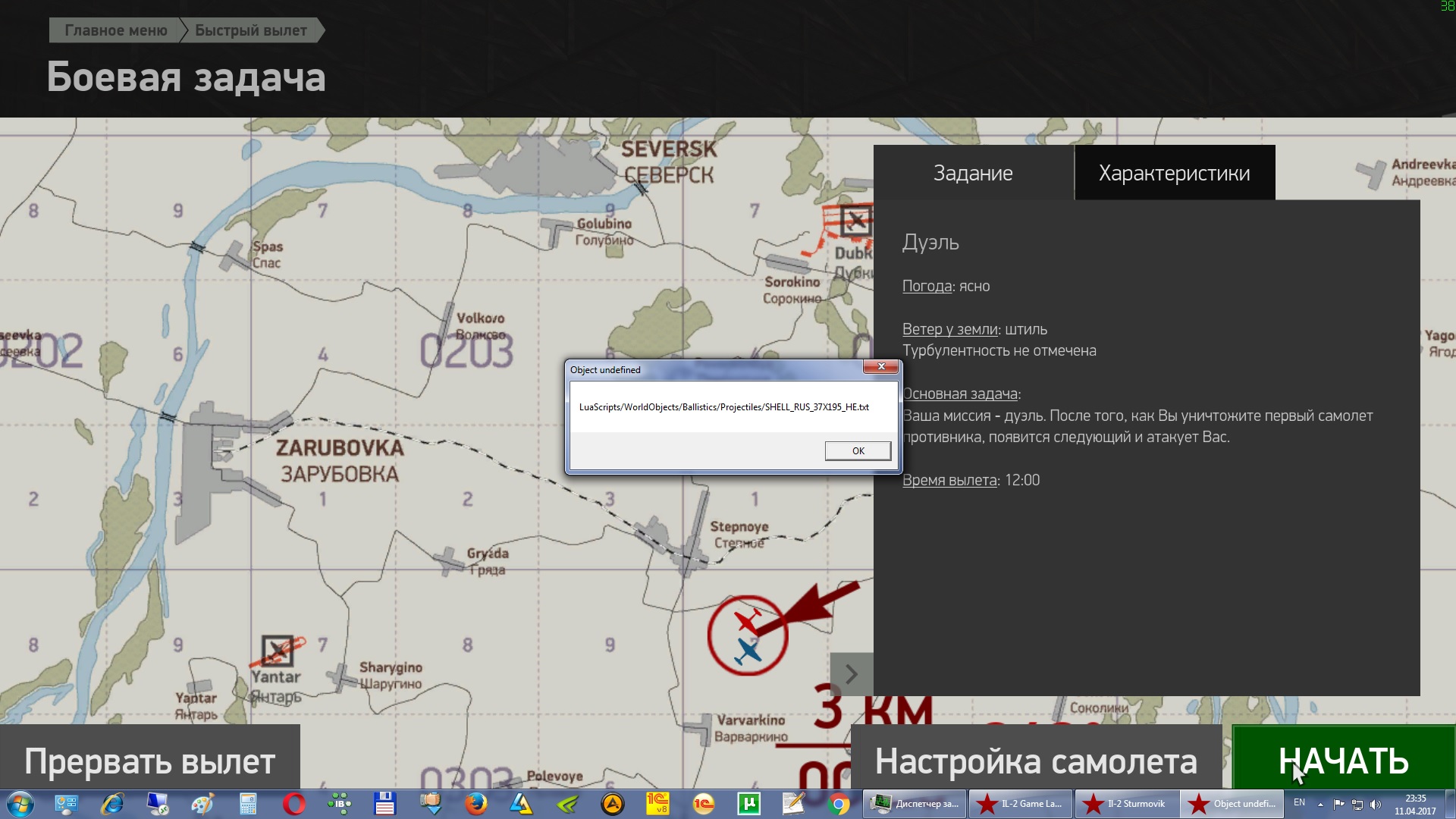Image resolution: width=1456 pixels, height=819 pixels.
Task: Click the SEVERSK town label on the map
Action: pyautogui.click(x=669, y=149)
